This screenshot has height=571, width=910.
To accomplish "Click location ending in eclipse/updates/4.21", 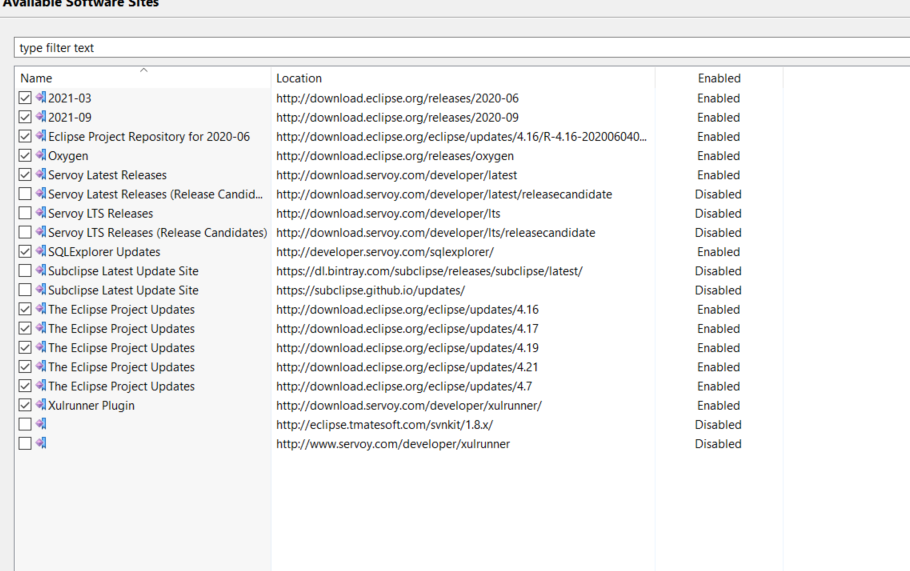I will pos(407,367).
